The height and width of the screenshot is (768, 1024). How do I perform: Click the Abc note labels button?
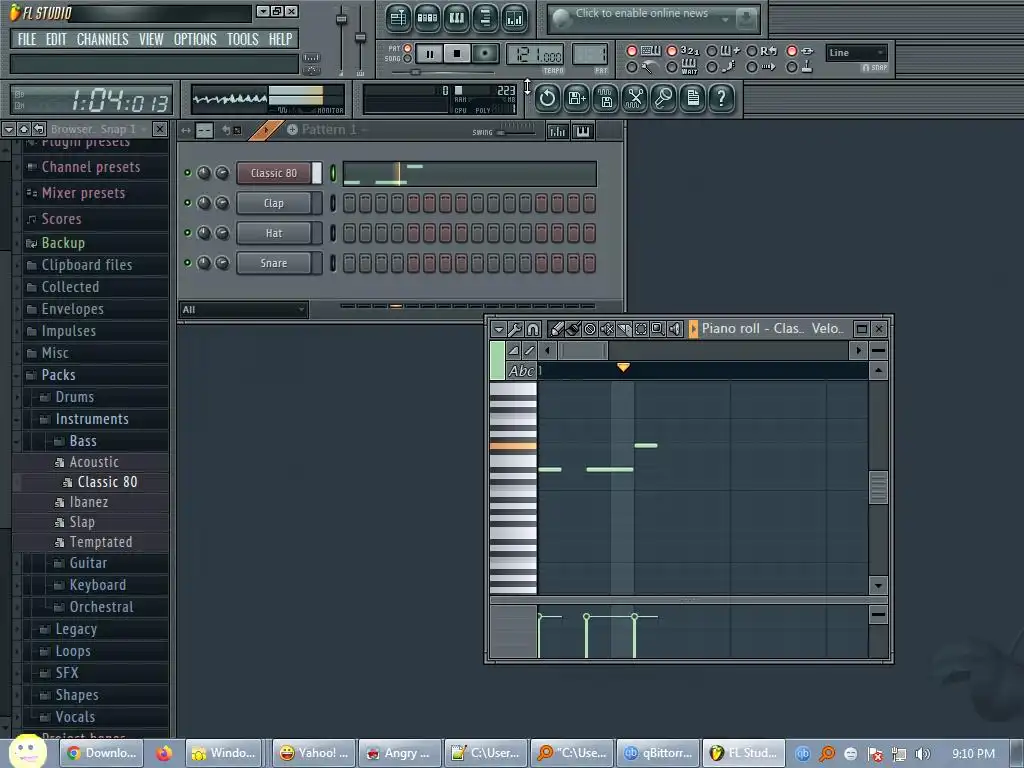coord(521,371)
